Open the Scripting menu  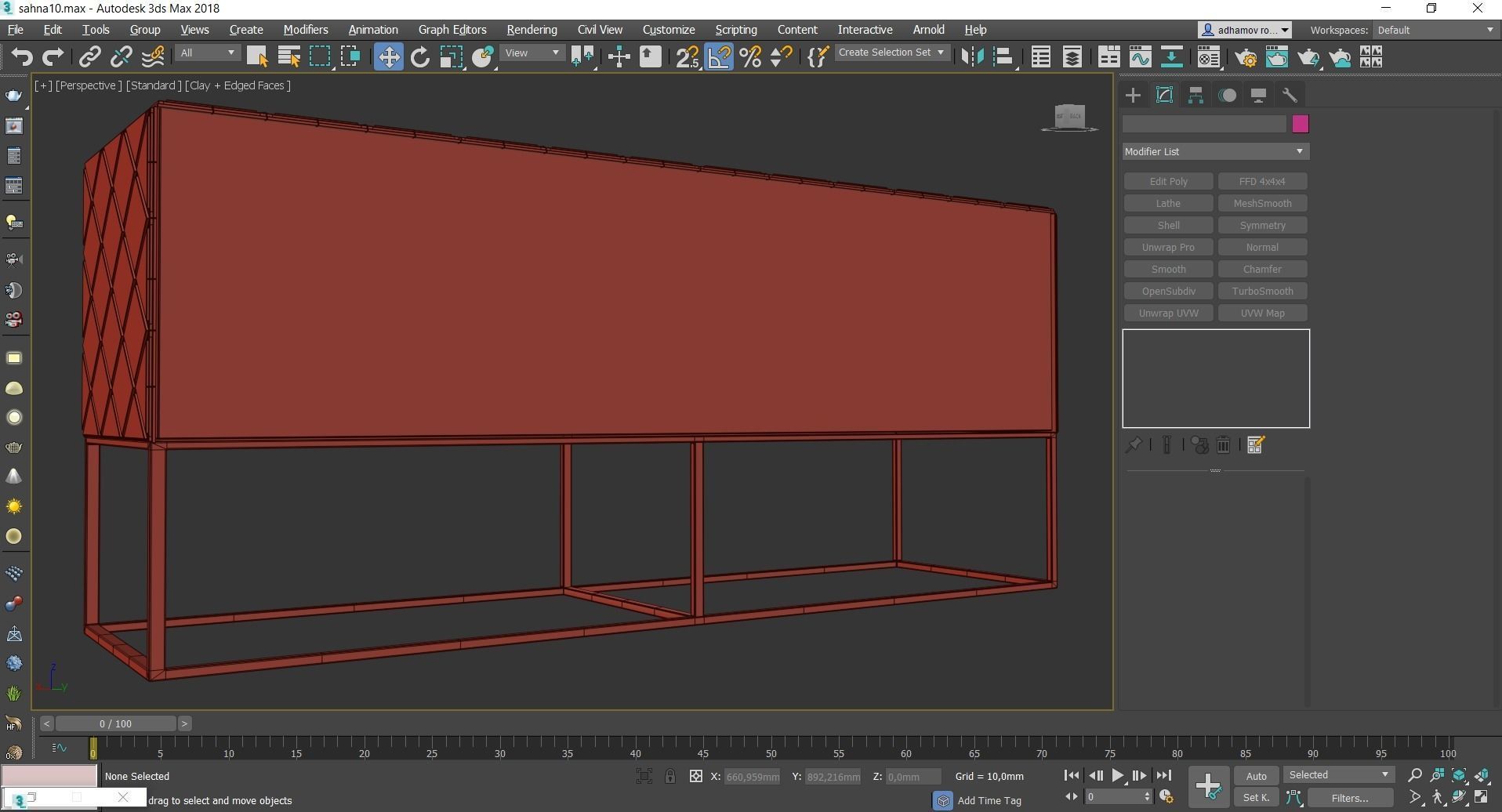tap(736, 30)
